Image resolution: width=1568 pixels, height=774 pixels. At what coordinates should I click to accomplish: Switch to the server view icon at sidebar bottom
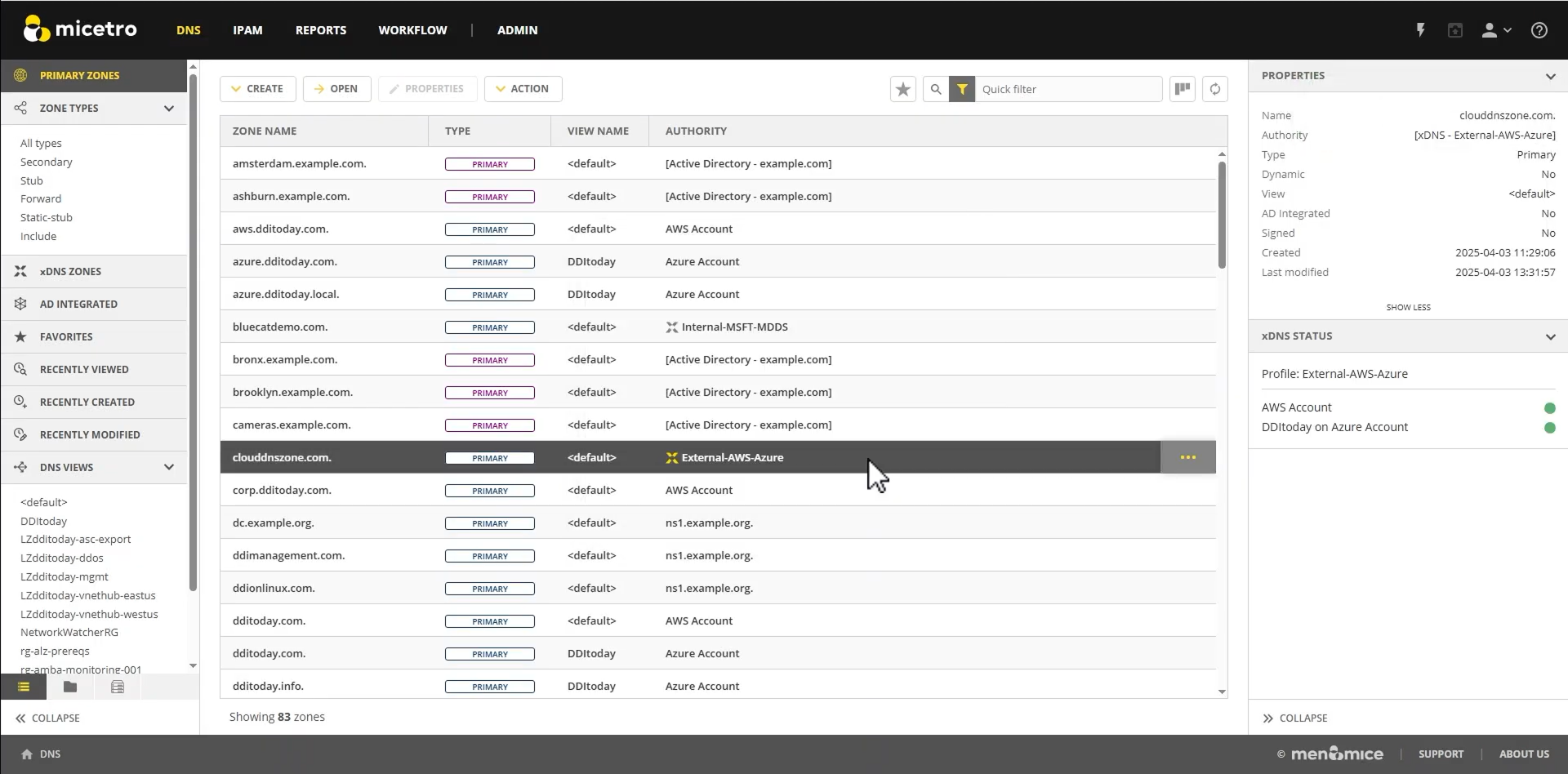pos(118,687)
